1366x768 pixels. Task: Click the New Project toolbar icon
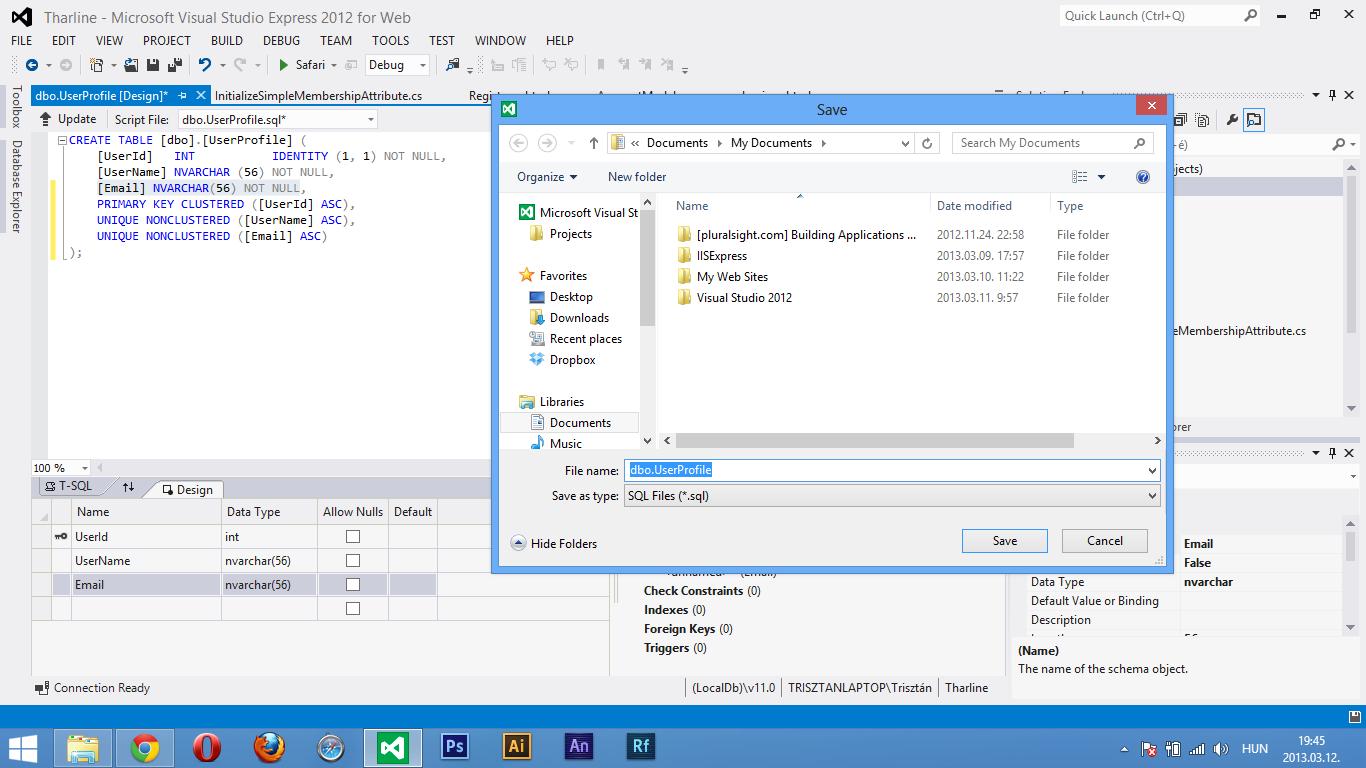coord(97,65)
